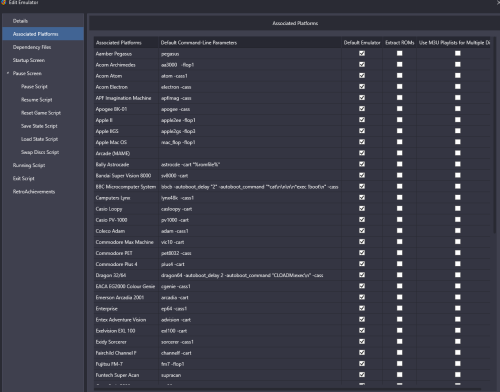Select the Camputers Lynx platform cell
500x392 pixels.
126,198
